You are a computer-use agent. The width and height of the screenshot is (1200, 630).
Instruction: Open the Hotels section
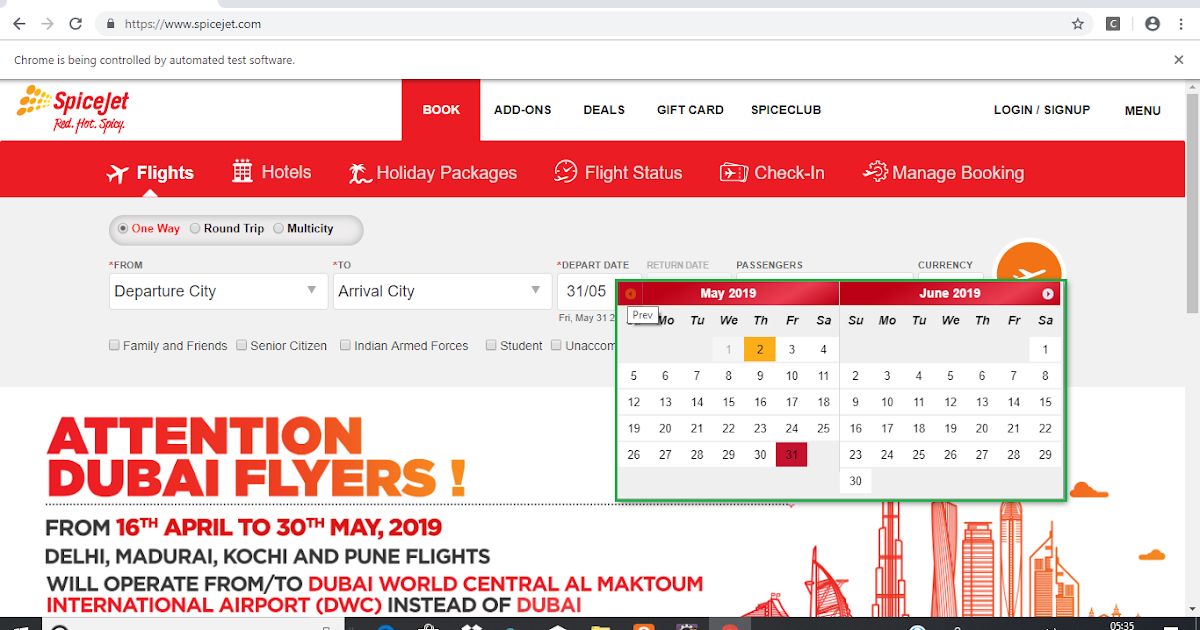(x=272, y=172)
